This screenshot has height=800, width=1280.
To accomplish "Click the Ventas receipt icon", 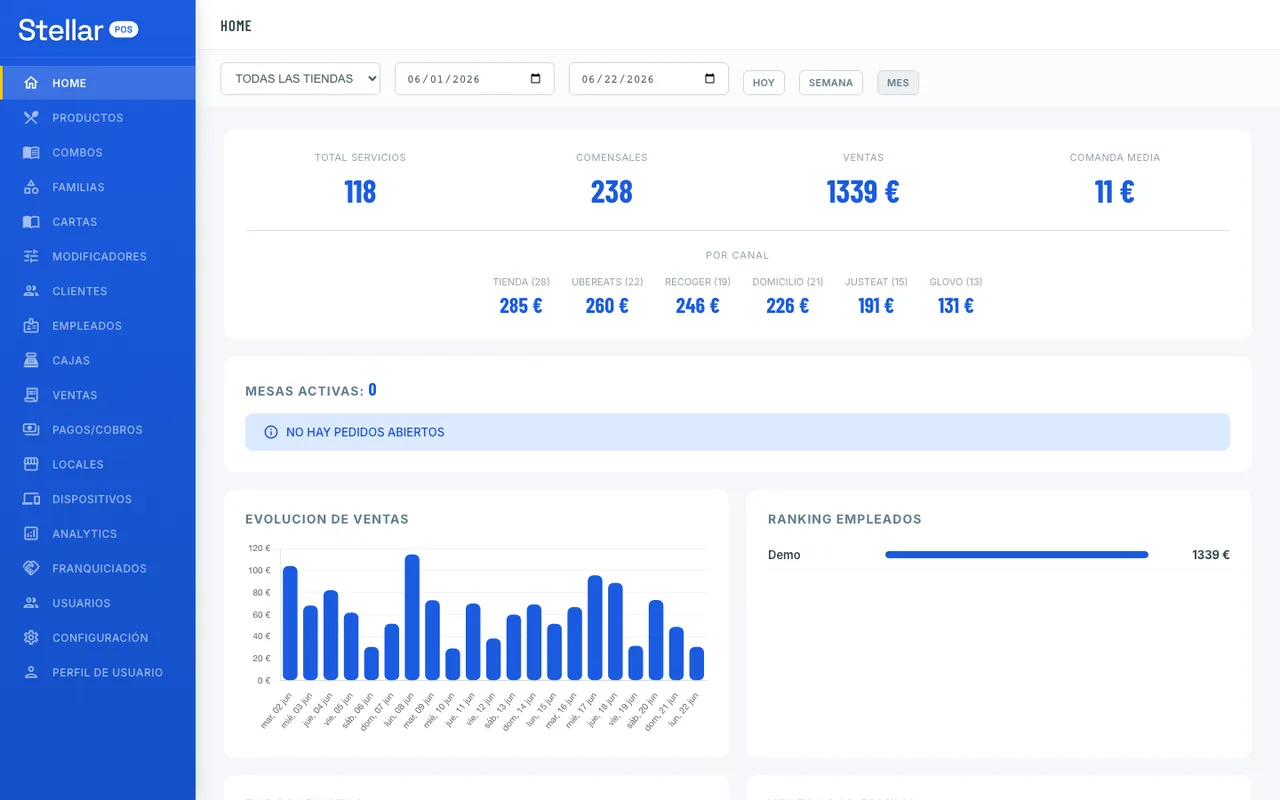I will (x=31, y=395).
